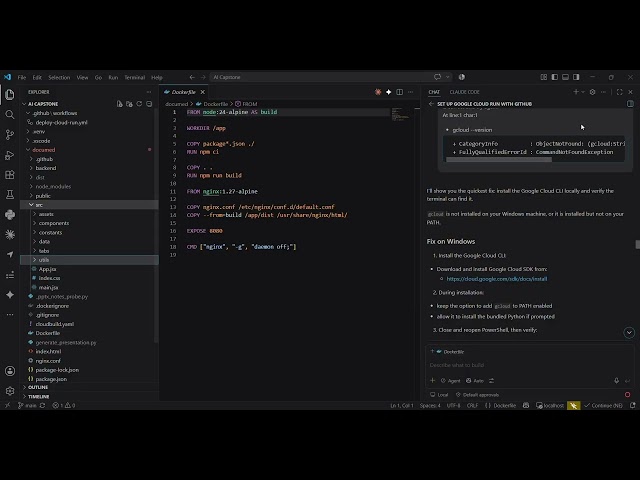Image resolution: width=640 pixels, height=480 pixels.
Task: Open the Run and Debug view
Action: coord(10,155)
